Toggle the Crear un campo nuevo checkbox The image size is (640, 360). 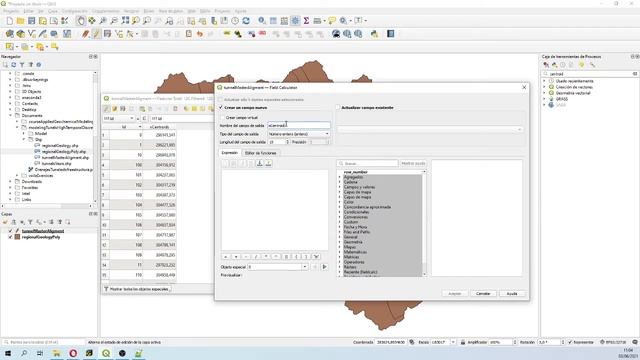pyautogui.click(x=221, y=108)
